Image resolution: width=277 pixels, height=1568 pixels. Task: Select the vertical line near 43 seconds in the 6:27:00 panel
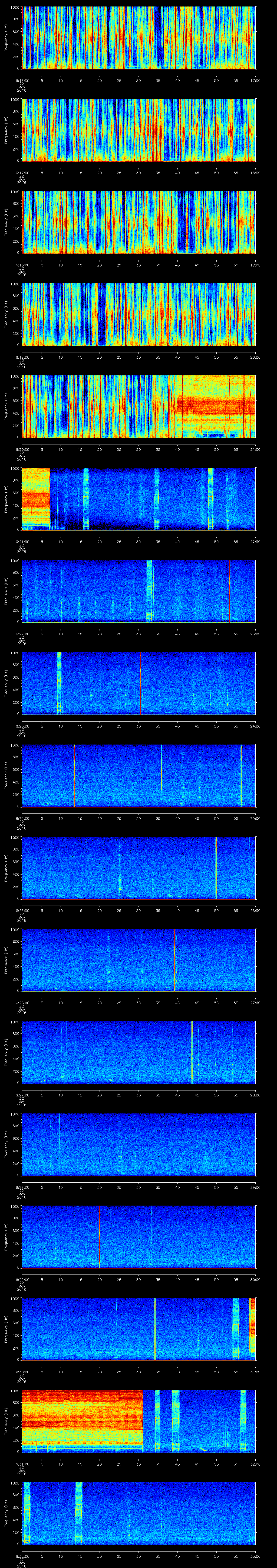click(192, 1052)
